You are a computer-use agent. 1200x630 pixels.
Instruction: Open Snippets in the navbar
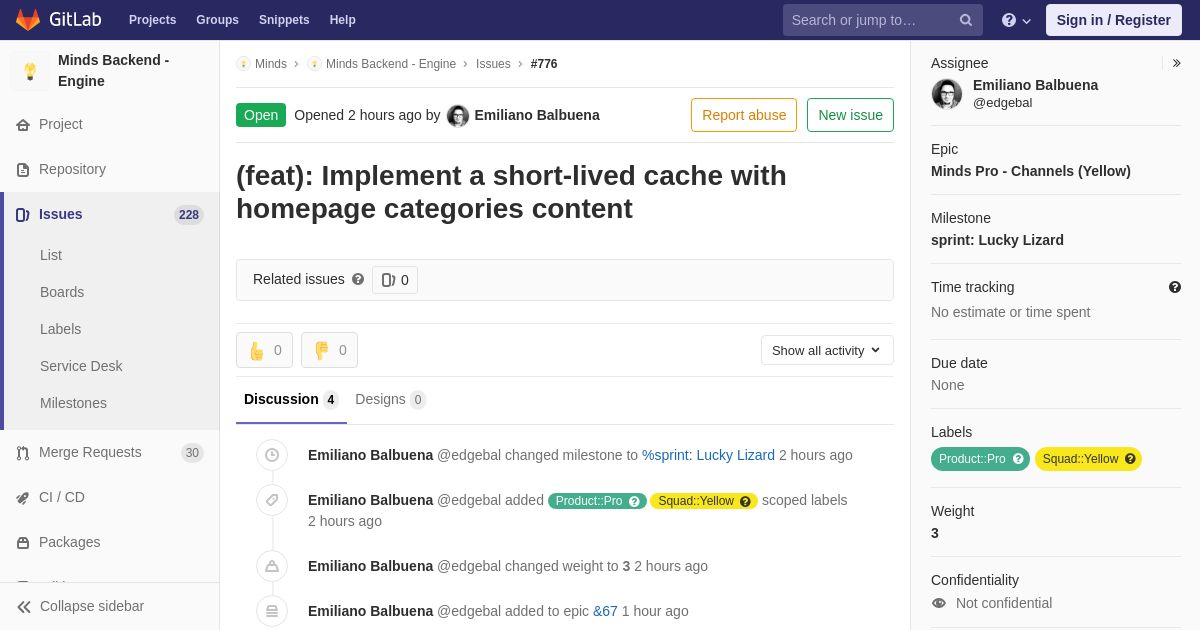point(284,20)
